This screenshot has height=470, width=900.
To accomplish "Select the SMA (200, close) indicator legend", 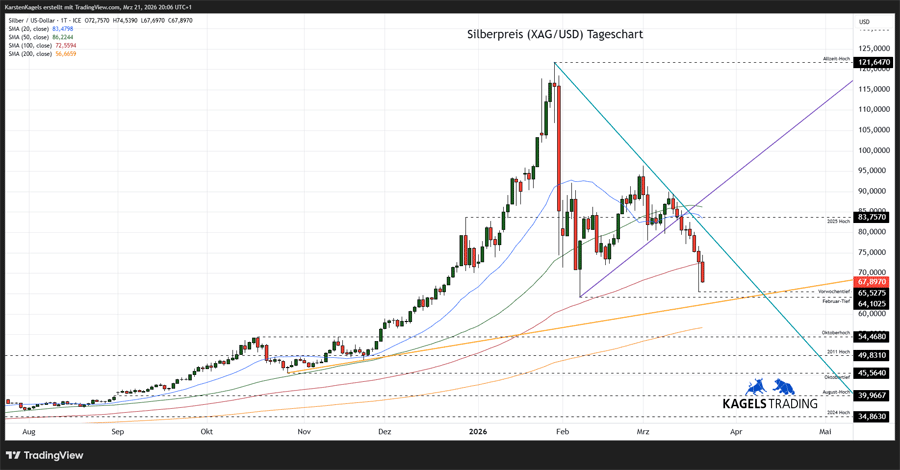I will coord(40,54).
